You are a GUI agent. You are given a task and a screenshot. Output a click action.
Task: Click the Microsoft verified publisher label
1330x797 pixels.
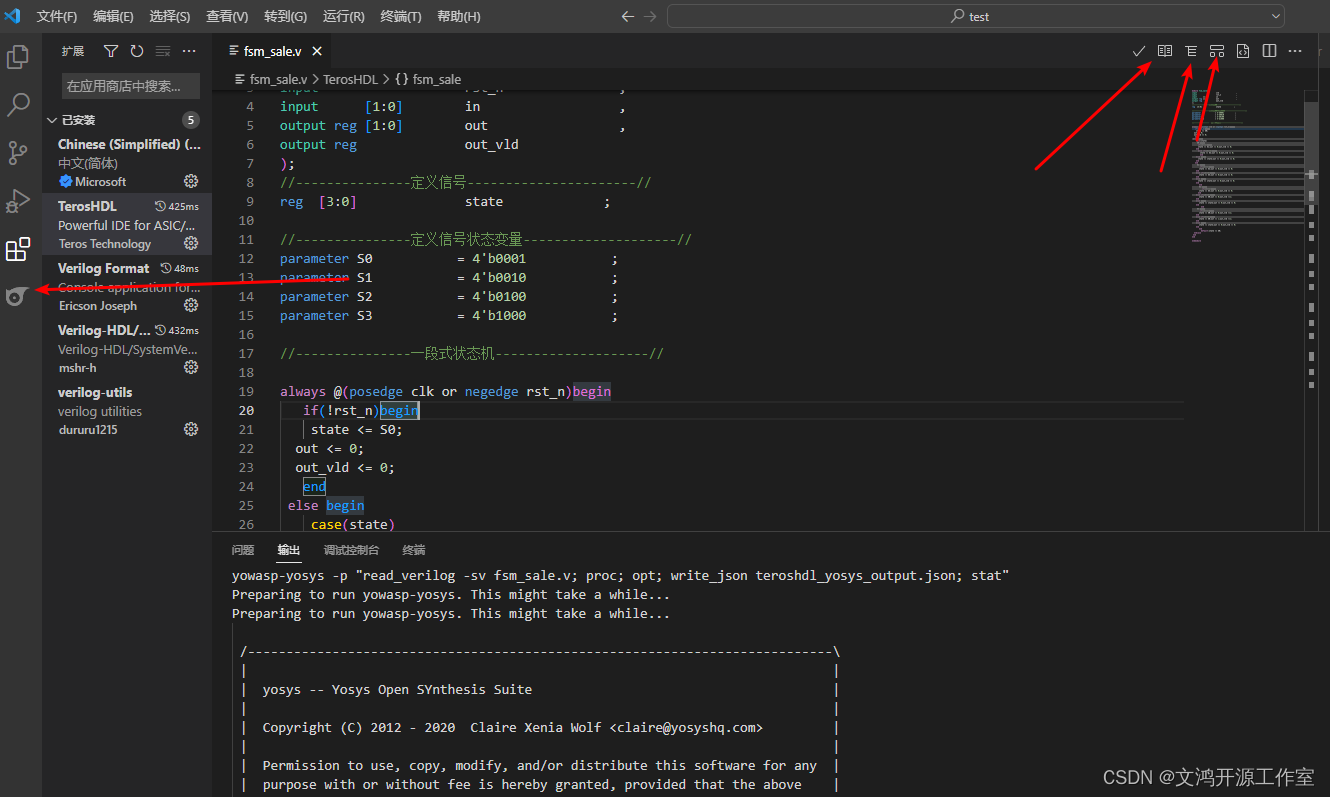coord(92,181)
